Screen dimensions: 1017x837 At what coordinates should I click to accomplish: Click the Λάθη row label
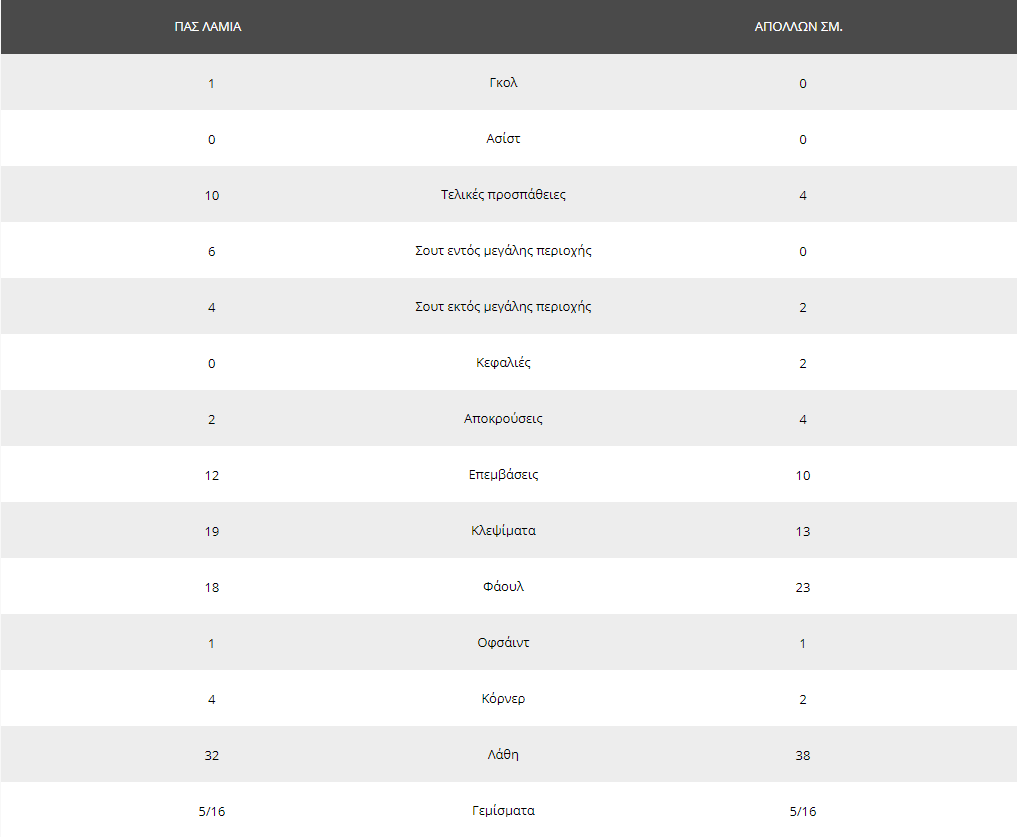point(503,755)
